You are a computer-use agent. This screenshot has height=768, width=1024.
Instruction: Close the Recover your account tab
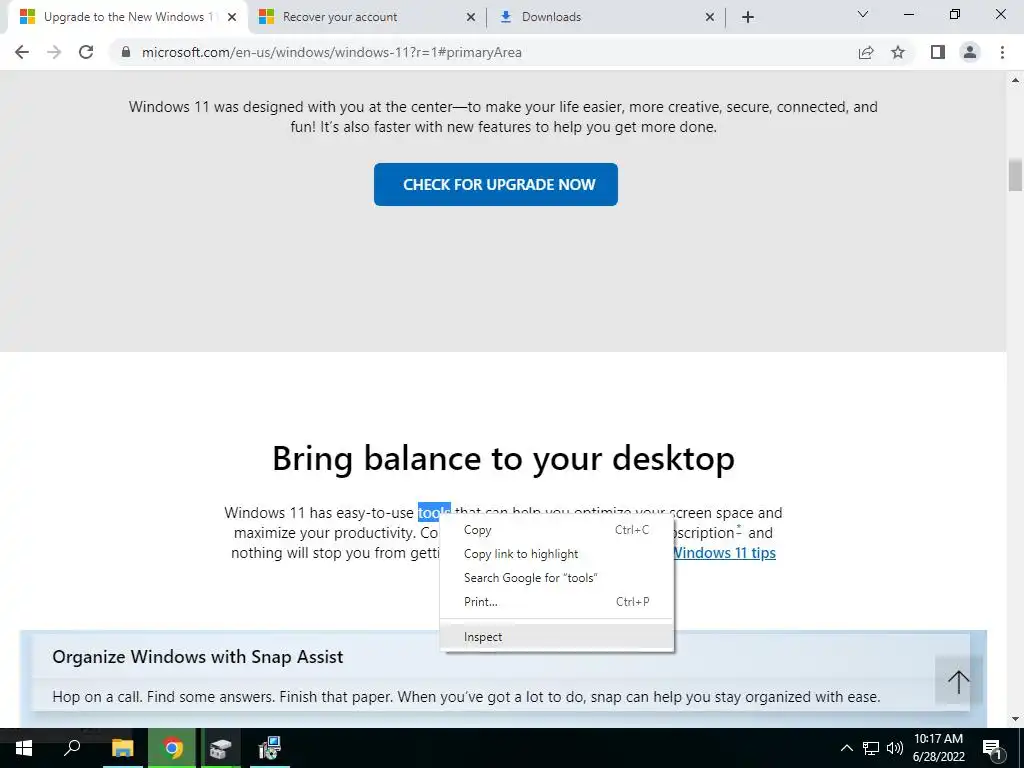pyautogui.click(x=471, y=17)
